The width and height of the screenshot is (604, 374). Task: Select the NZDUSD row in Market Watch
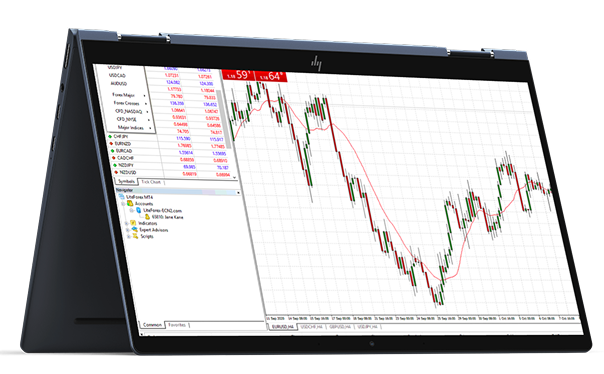173,173
